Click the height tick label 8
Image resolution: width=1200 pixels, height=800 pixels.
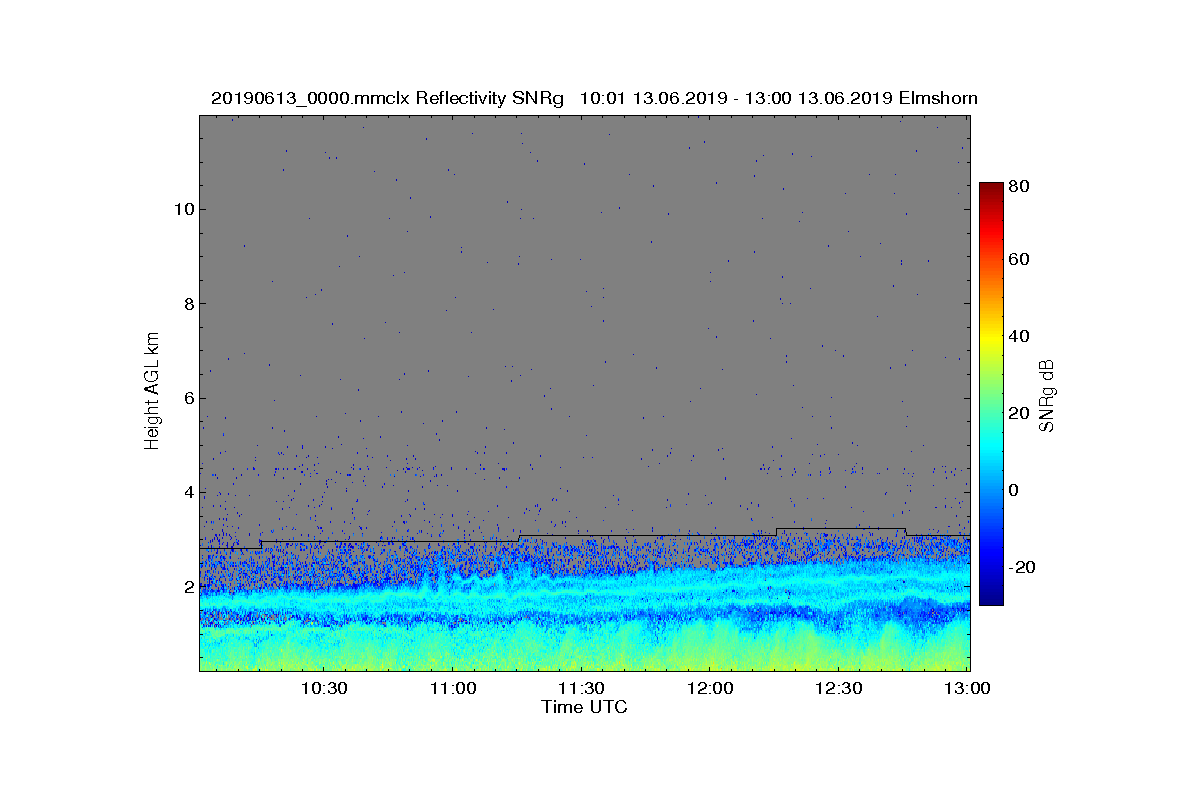pyautogui.click(x=187, y=303)
